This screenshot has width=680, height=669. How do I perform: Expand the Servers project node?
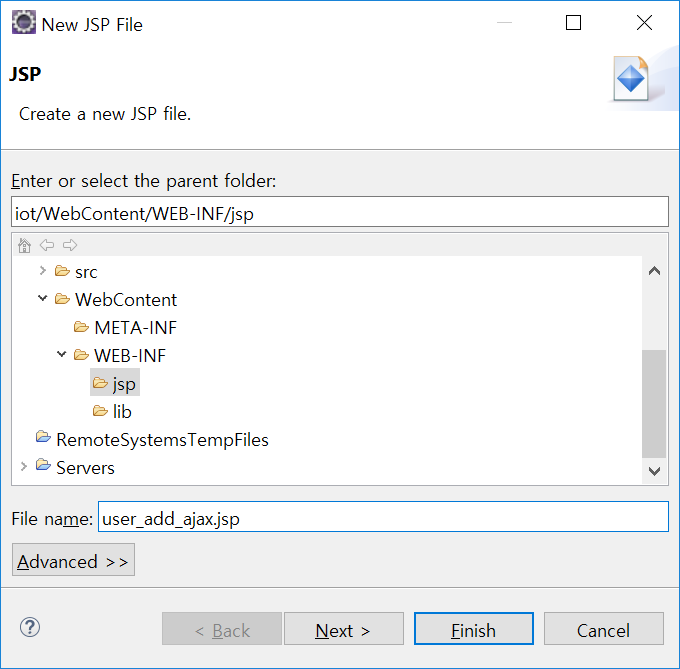(23, 467)
